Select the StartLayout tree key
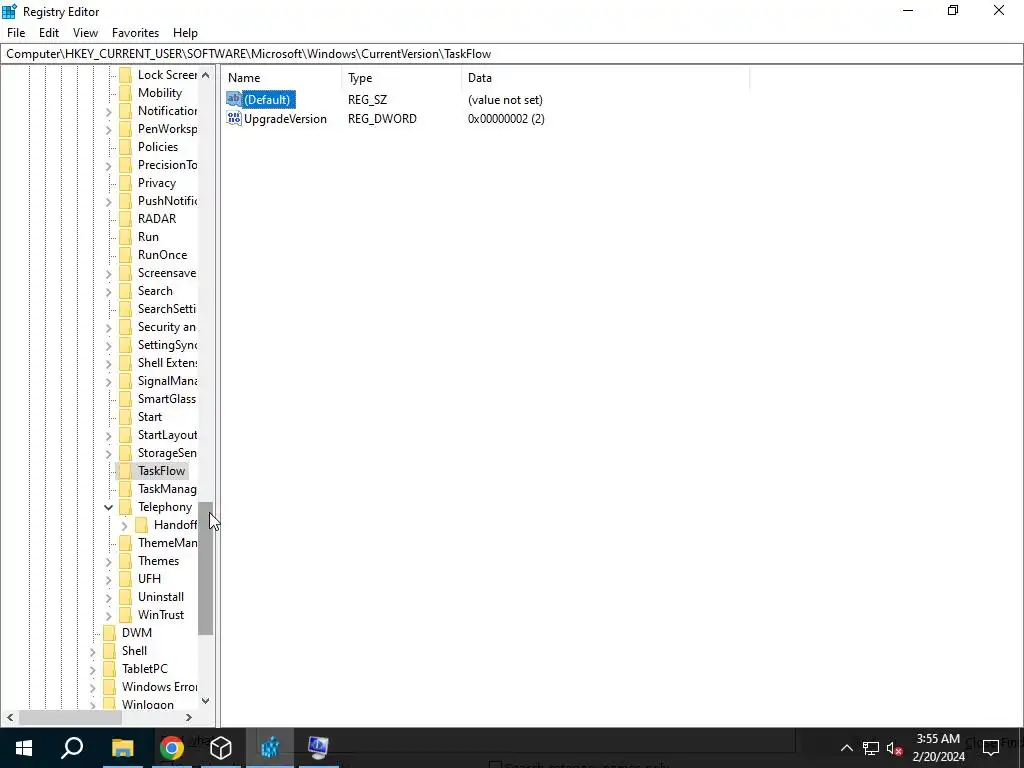The image size is (1024, 768). (167, 435)
